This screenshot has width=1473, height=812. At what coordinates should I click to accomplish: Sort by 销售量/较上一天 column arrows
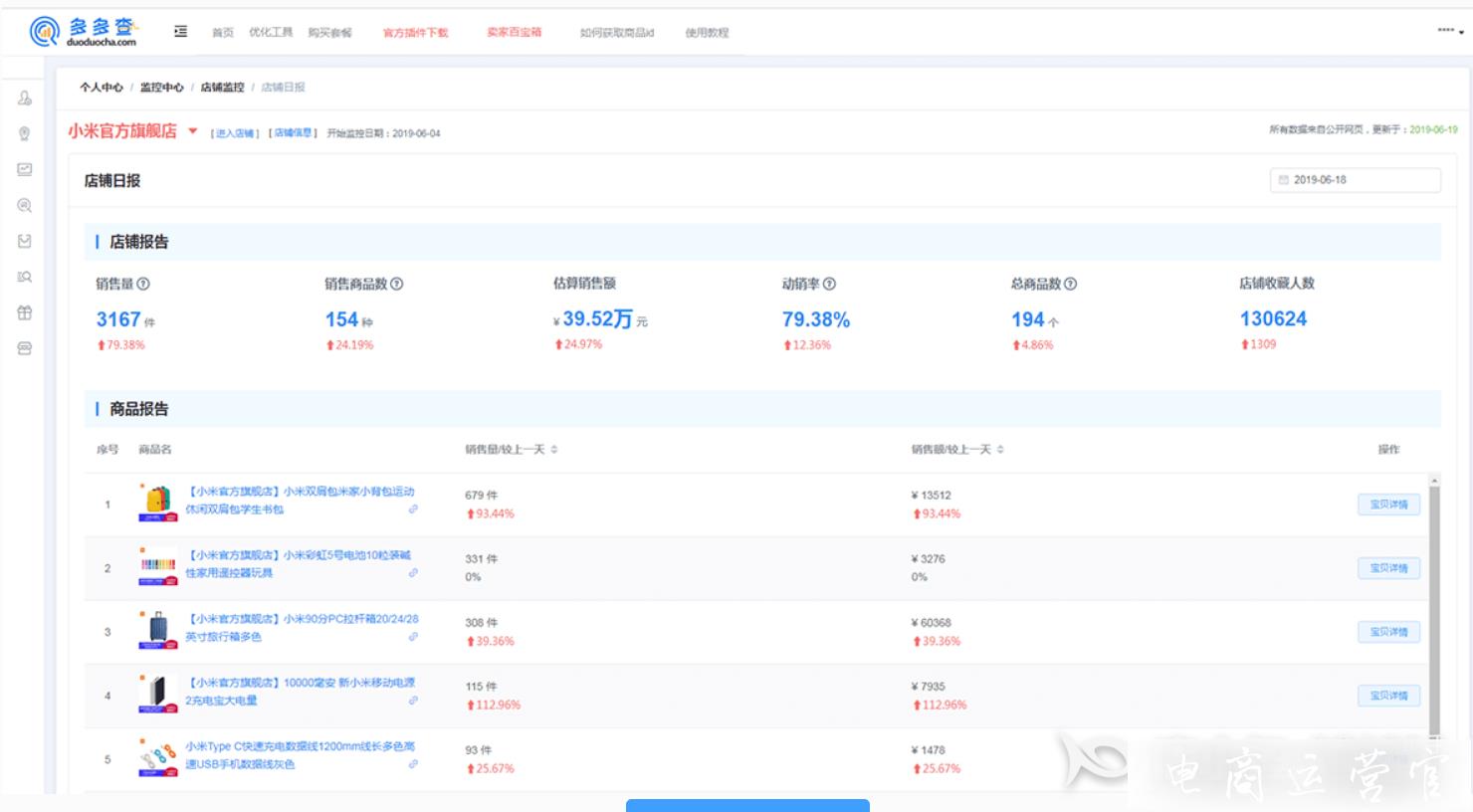pyautogui.click(x=554, y=450)
